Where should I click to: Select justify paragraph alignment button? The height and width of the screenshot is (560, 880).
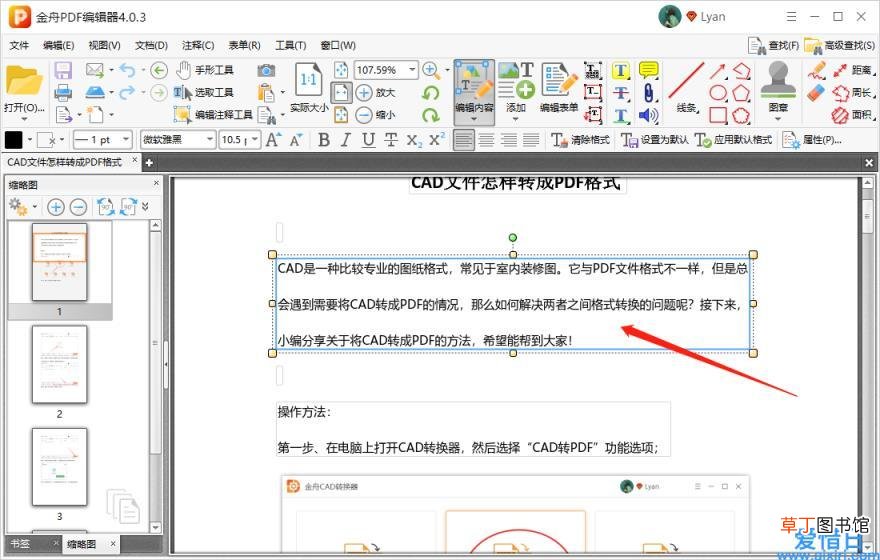point(531,140)
